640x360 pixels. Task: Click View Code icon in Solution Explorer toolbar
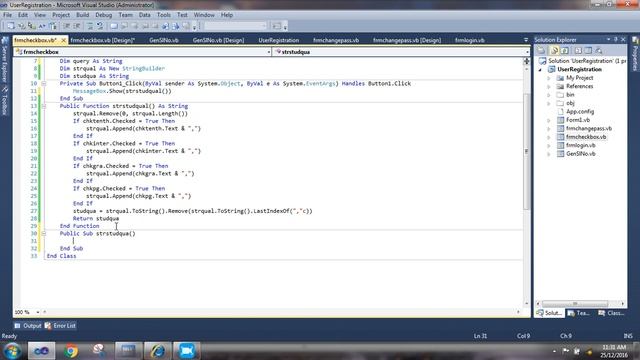578,51
